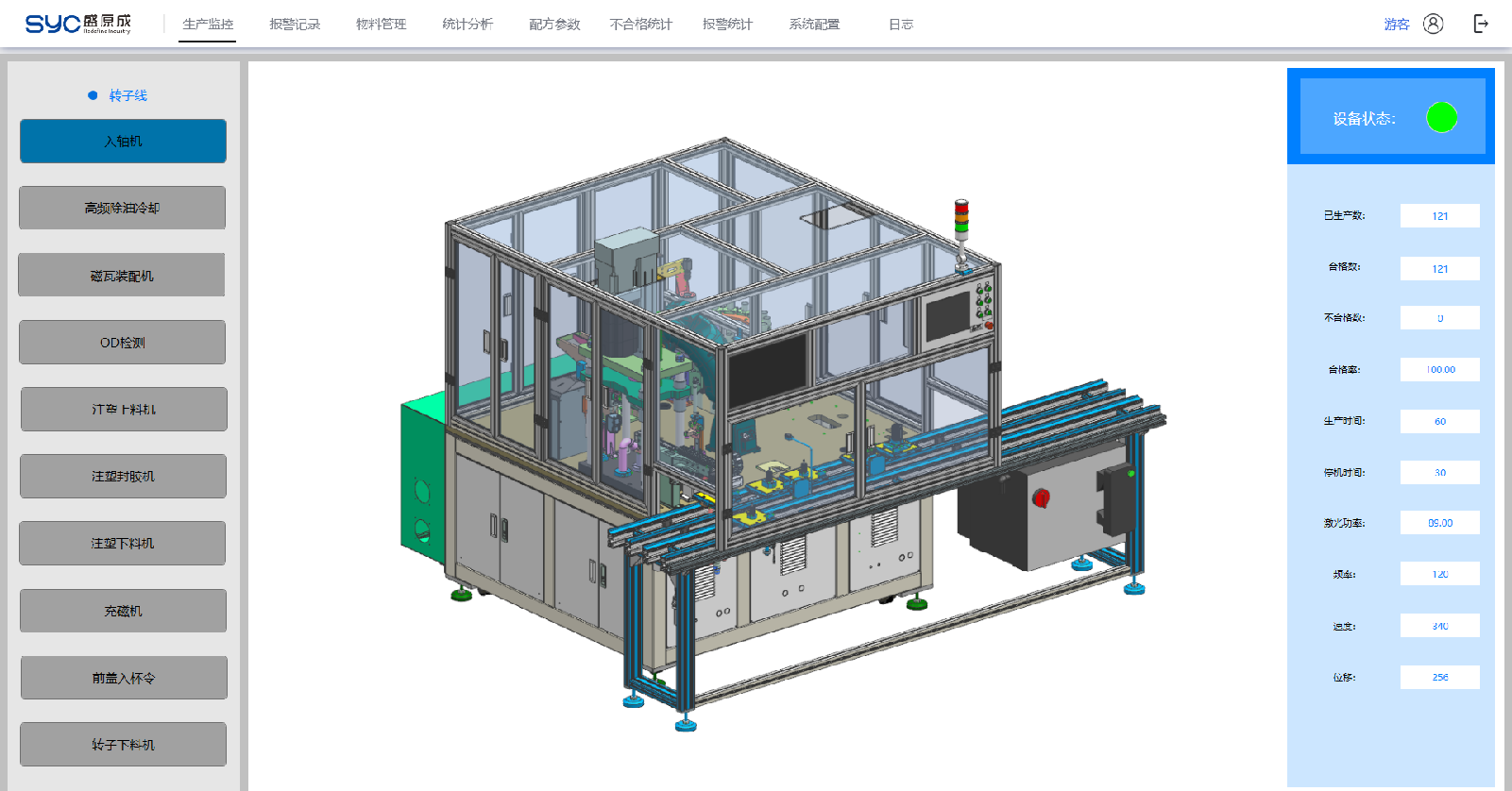Open the 物料管理 tab
Image resolution: width=1512 pixels, height=791 pixels.
point(381,25)
